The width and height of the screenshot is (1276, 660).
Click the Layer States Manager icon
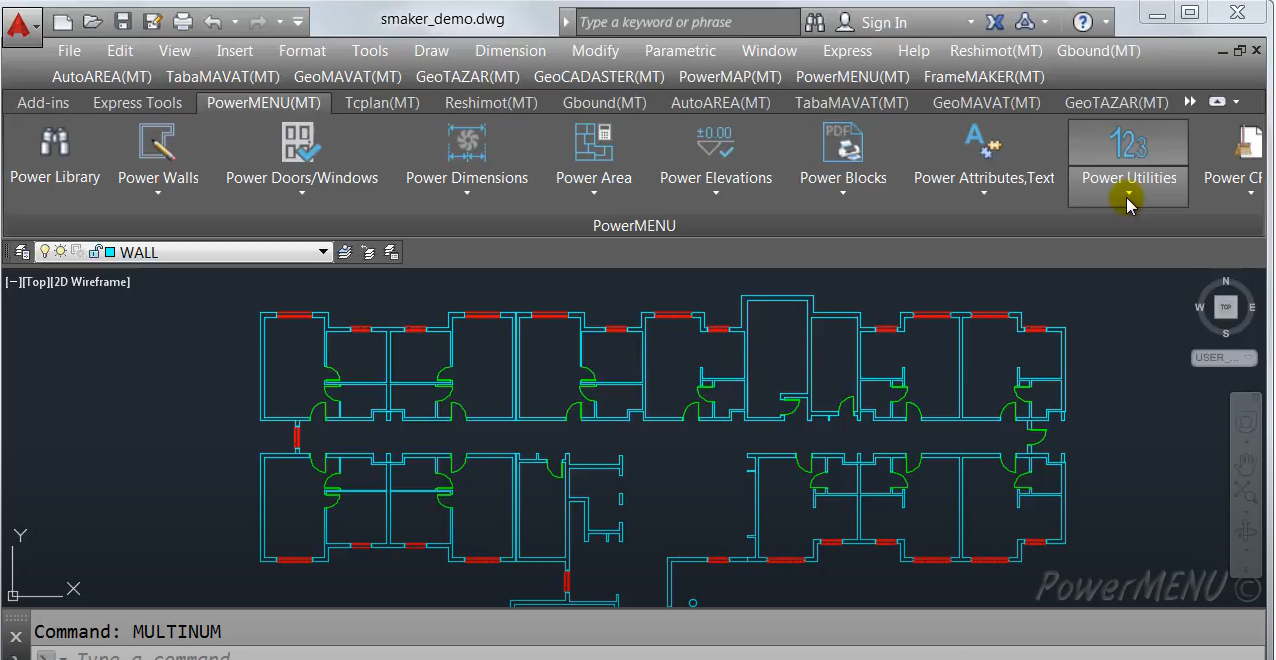click(x=391, y=252)
